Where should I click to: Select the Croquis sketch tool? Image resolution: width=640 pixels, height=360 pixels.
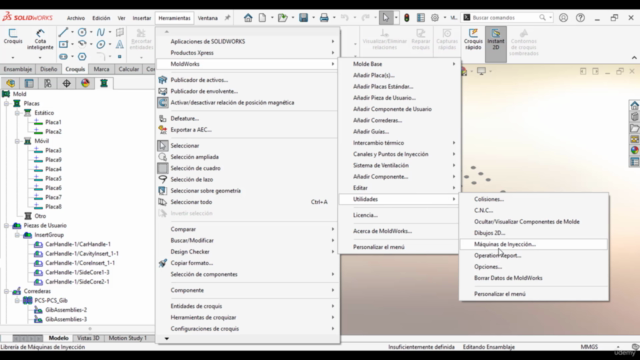click(13, 36)
